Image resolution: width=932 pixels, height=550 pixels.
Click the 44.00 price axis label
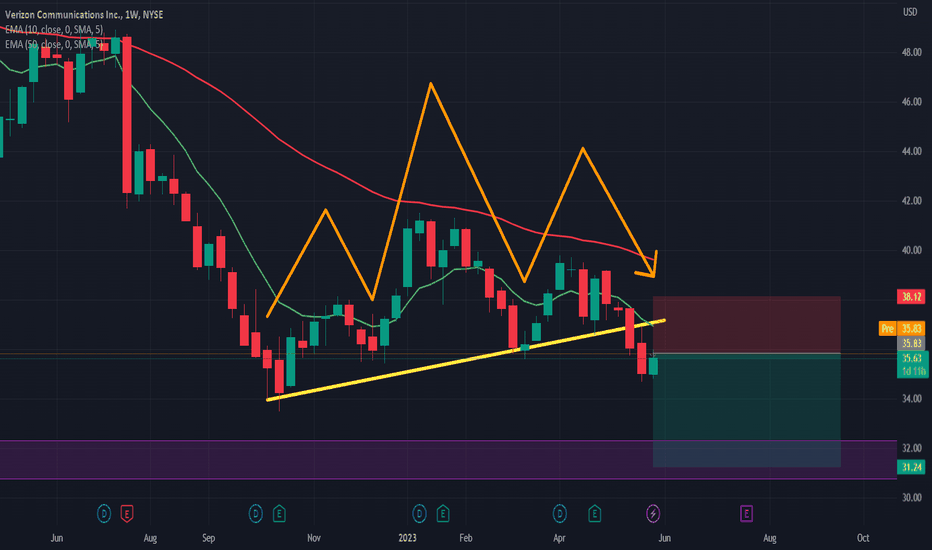[911, 151]
